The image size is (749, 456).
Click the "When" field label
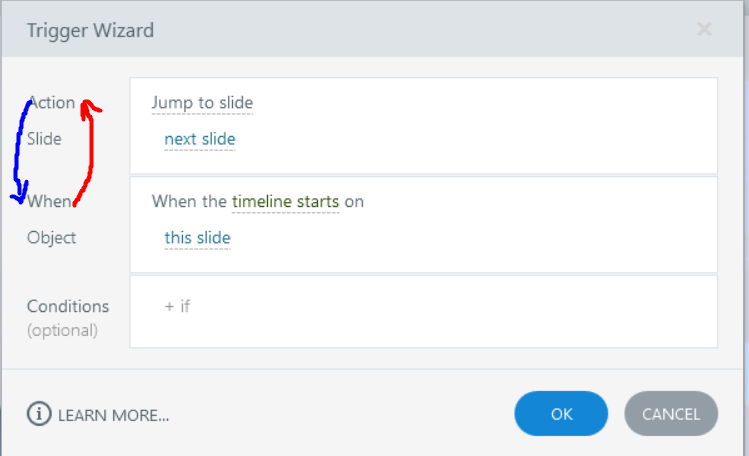51,202
